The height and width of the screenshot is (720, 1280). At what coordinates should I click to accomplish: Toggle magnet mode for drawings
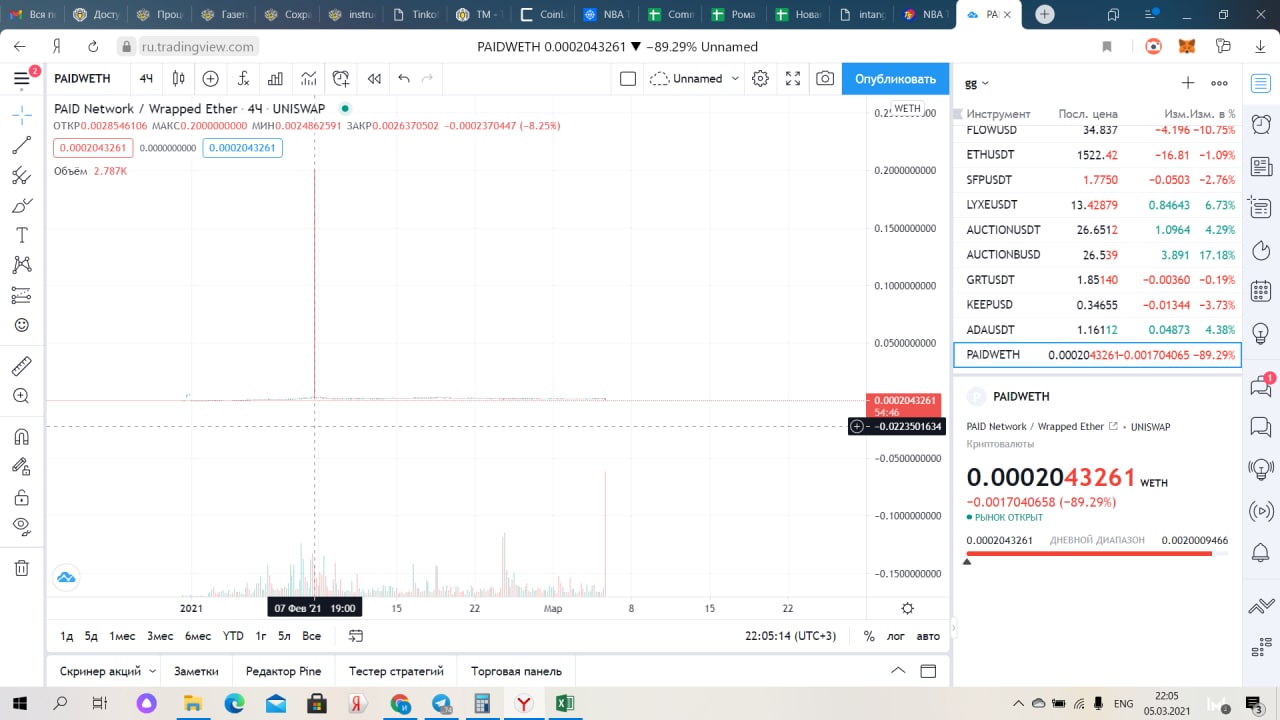pyautogui.click(x=21, y=437)
